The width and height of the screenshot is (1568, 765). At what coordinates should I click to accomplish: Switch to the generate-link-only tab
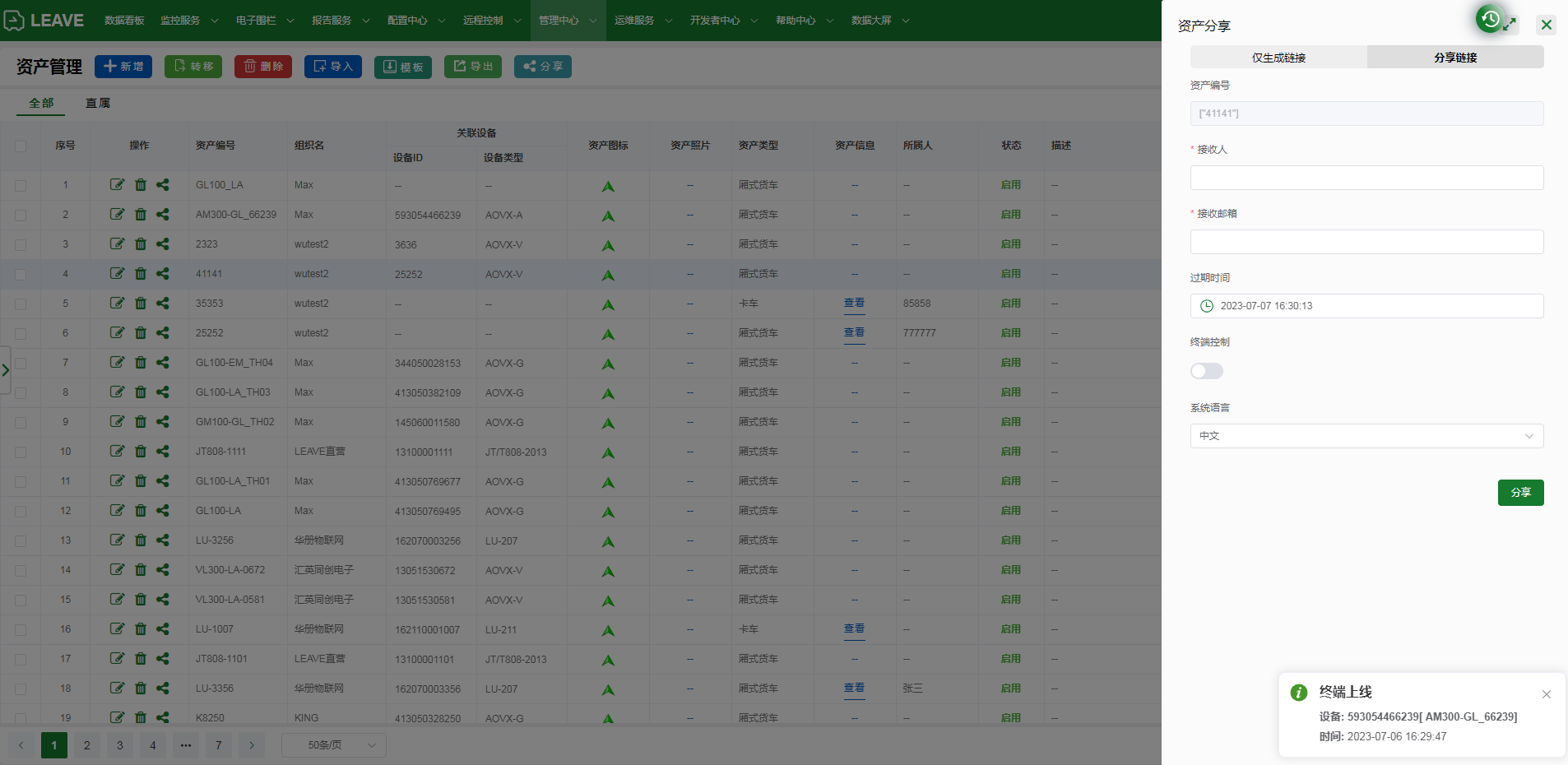click(x=1278, y=58)
